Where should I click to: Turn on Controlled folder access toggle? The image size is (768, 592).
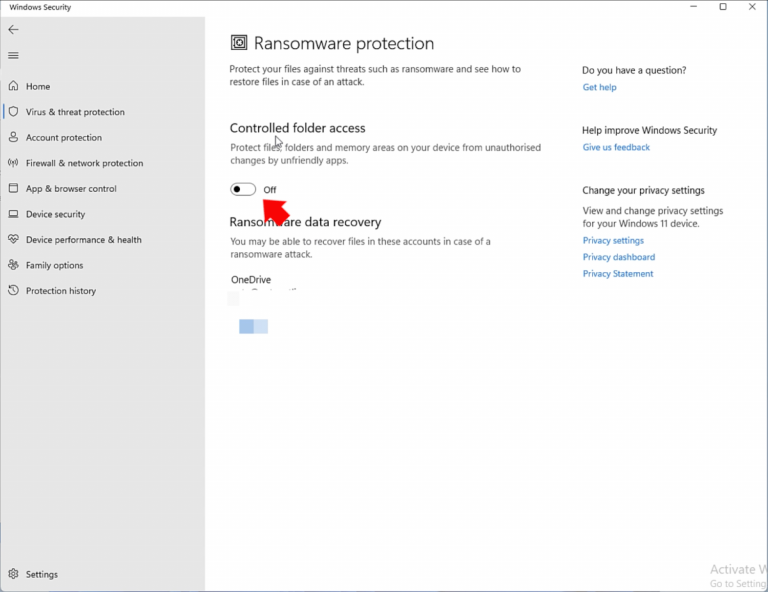[243, 189]
